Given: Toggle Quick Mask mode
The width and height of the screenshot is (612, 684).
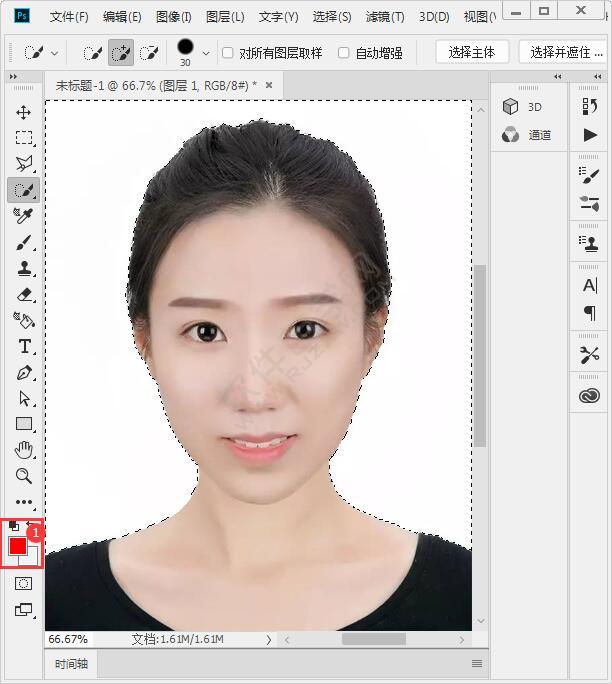Looking at the screenshot, I should tap(24, 583).
